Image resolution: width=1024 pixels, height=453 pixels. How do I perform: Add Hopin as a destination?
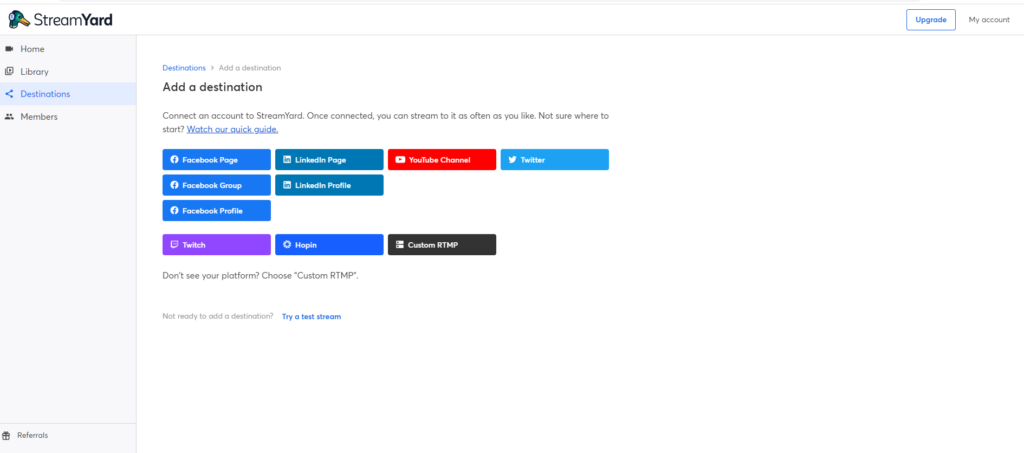(x=329, y=245)
